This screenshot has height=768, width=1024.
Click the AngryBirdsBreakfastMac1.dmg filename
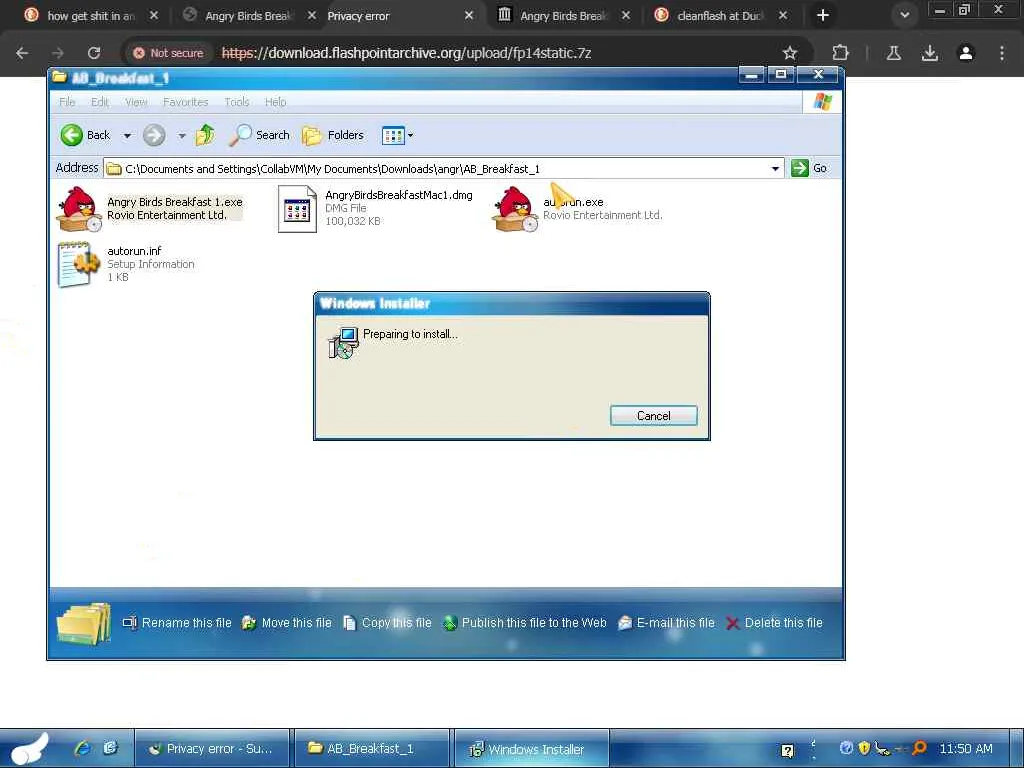(398, 195)
